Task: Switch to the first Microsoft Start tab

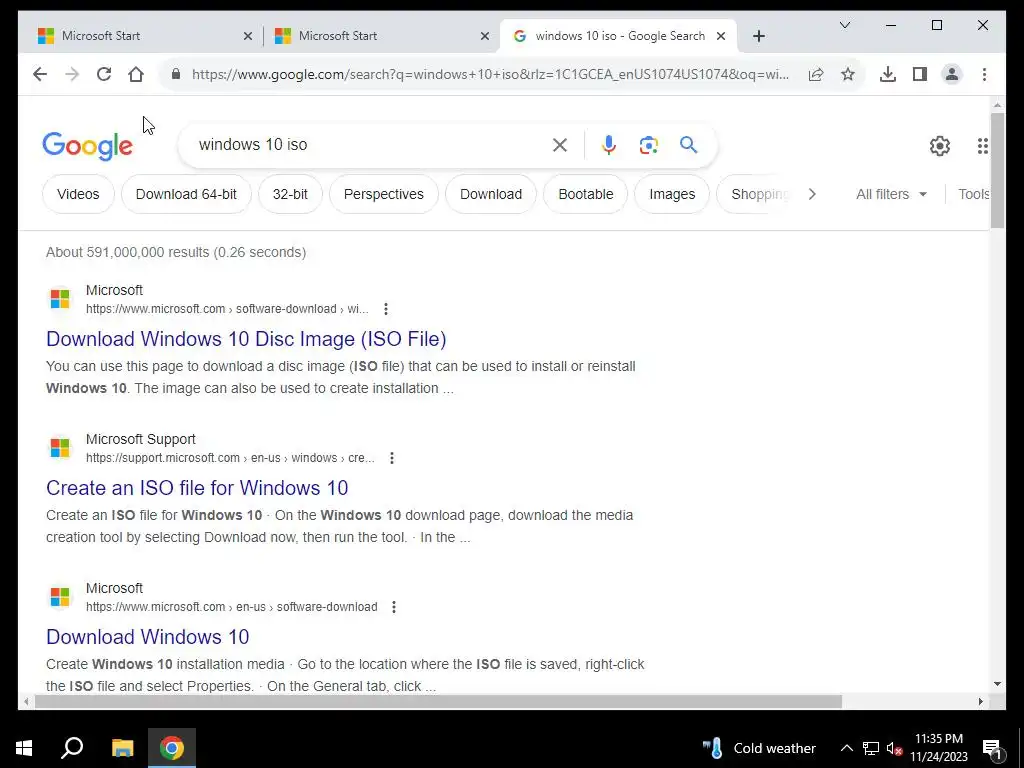Action: point(137,36)
